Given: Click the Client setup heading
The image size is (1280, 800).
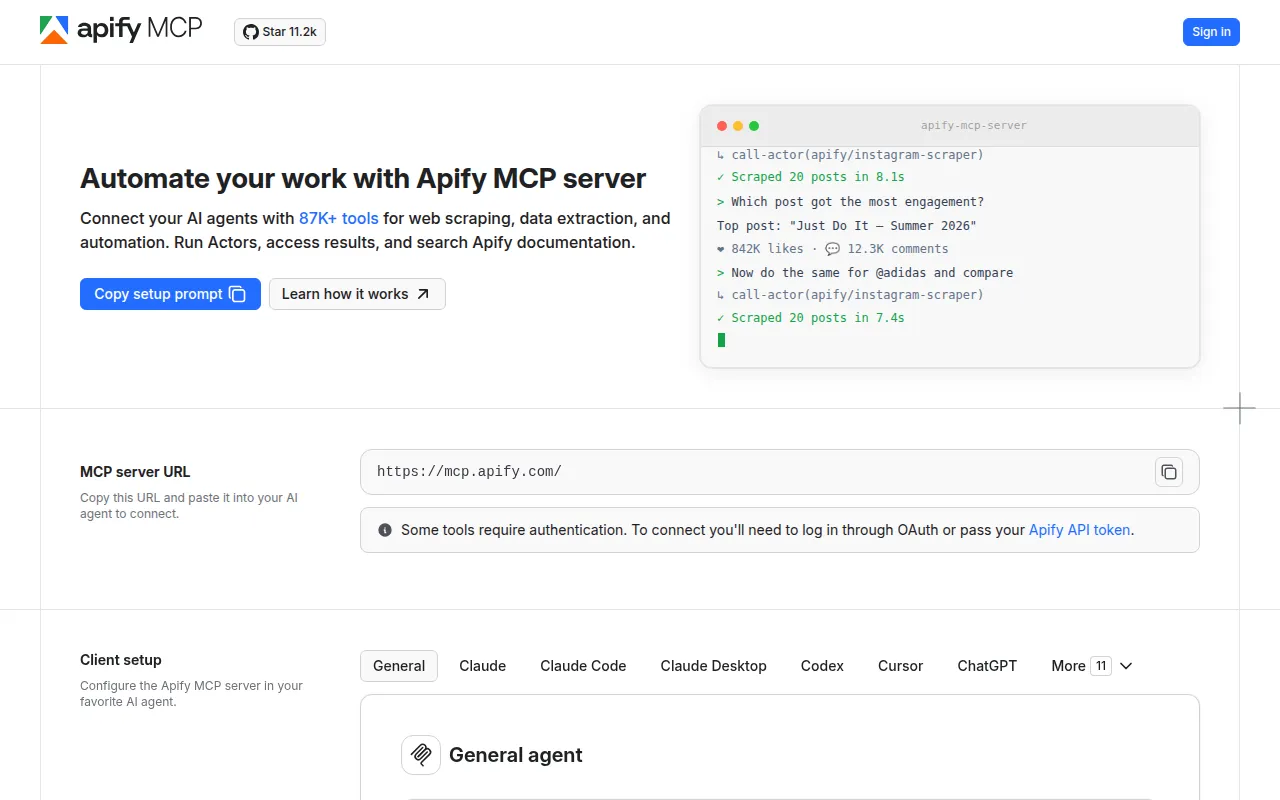Looking at the screenshot, I should (x=121, y=660).
